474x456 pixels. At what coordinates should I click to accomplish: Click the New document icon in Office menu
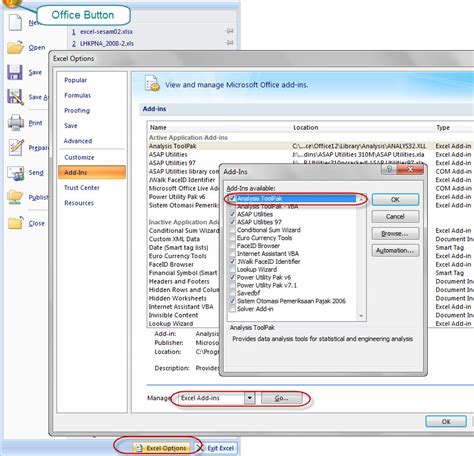pyautogui.click(x=15, y=23)
